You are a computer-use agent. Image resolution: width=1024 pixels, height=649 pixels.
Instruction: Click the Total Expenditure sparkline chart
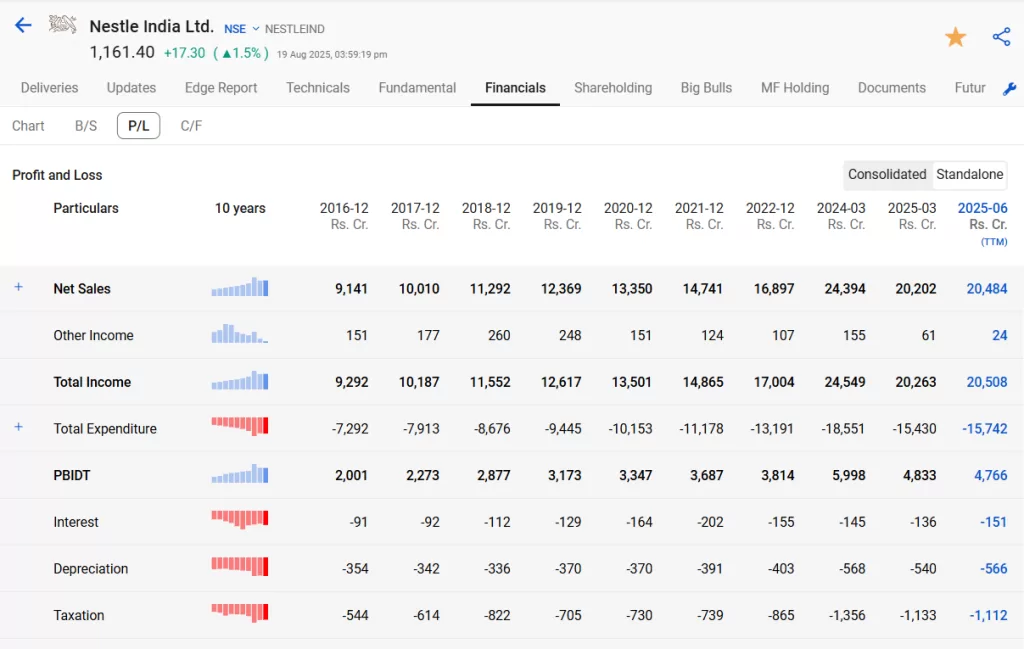tap(240, 426)
